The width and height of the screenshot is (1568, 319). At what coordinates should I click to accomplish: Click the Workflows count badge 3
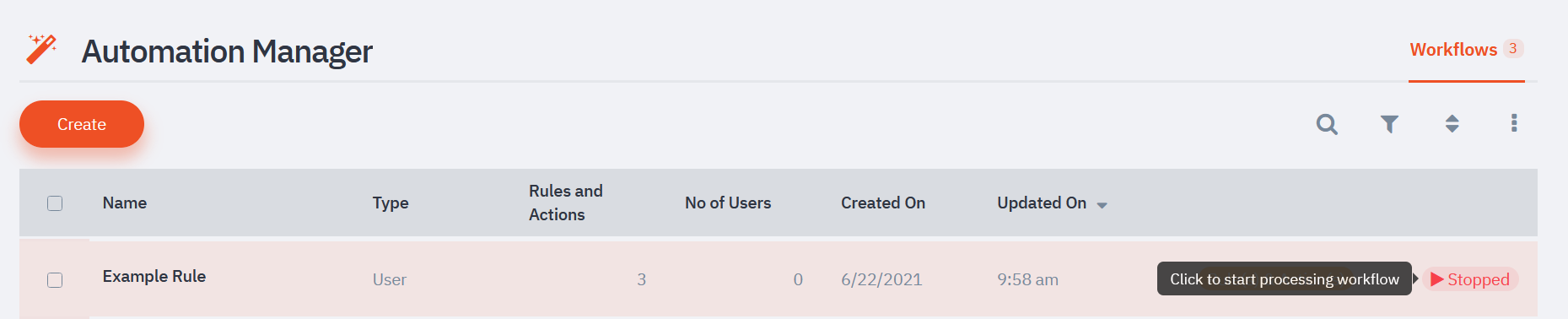(1513, 48)
